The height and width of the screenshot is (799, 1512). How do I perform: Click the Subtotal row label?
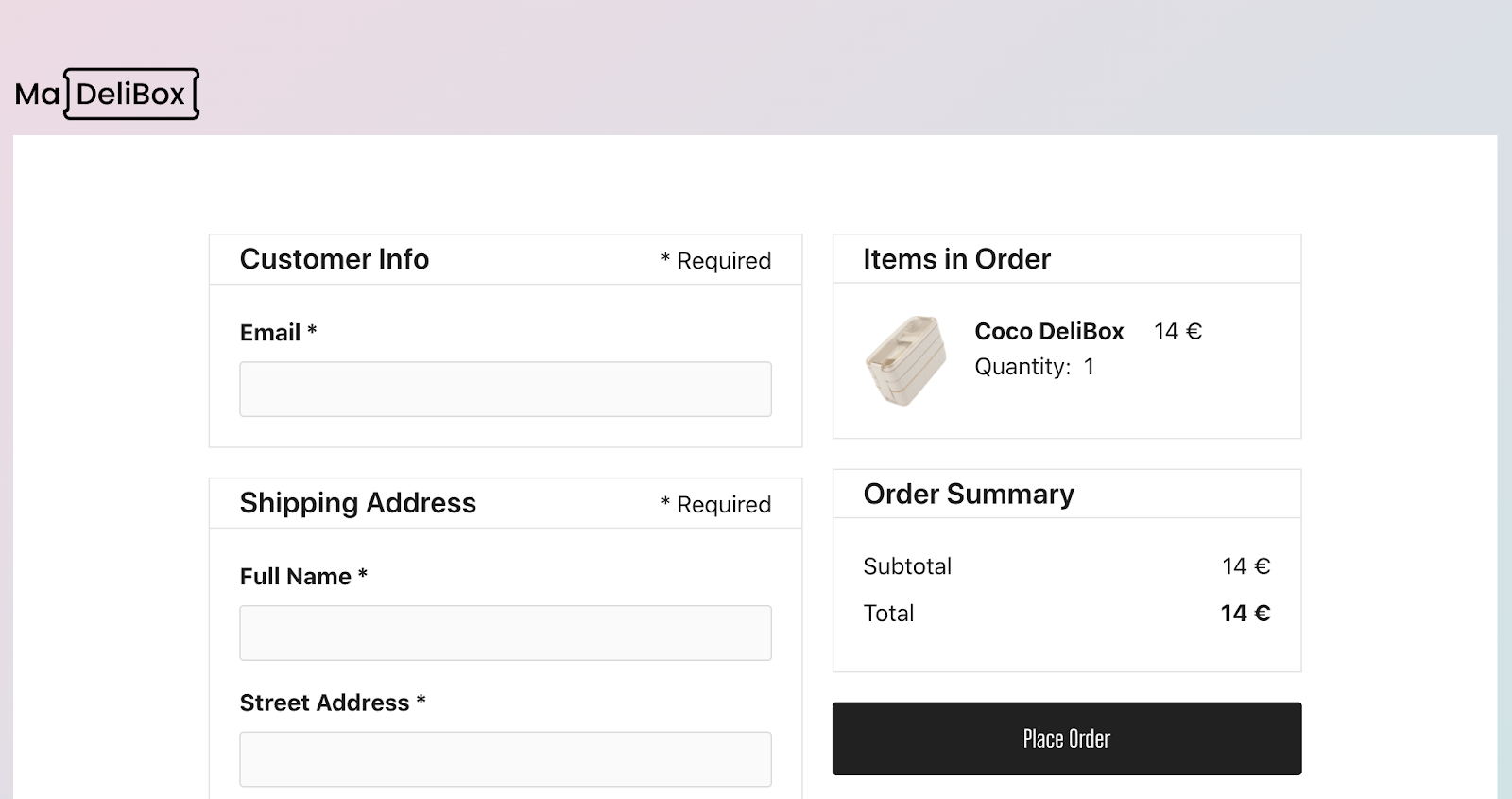point(907,566)
